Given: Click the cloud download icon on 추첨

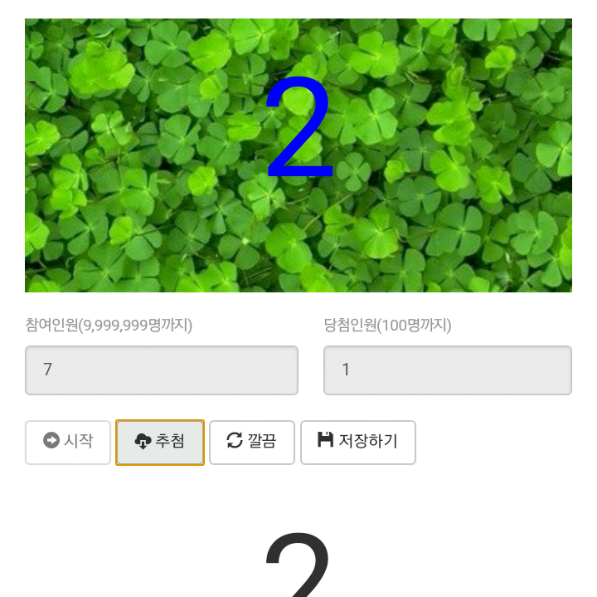Looking at the screenshot, I should (143, 441).
